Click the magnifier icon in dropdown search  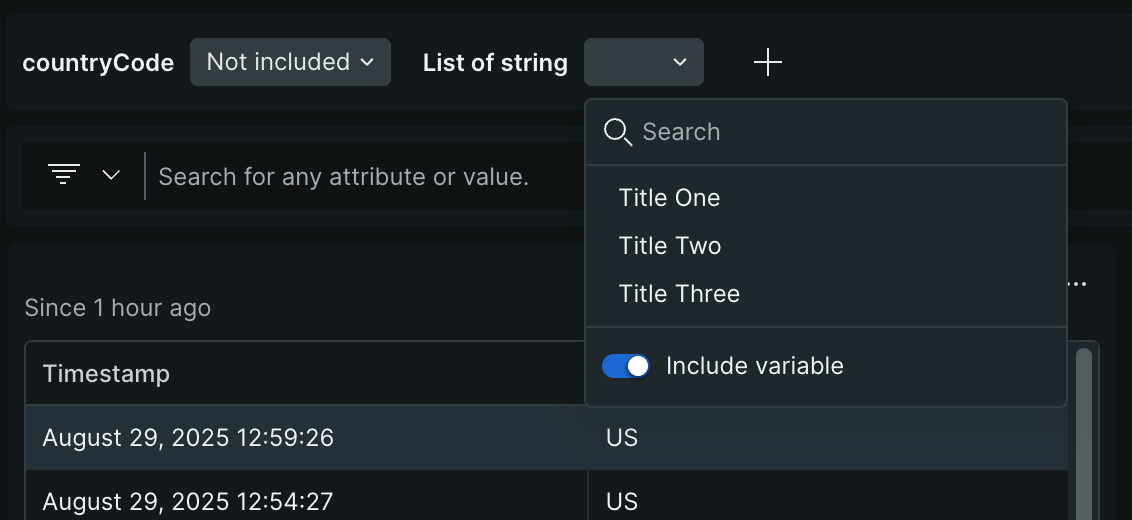coord(618,132)
